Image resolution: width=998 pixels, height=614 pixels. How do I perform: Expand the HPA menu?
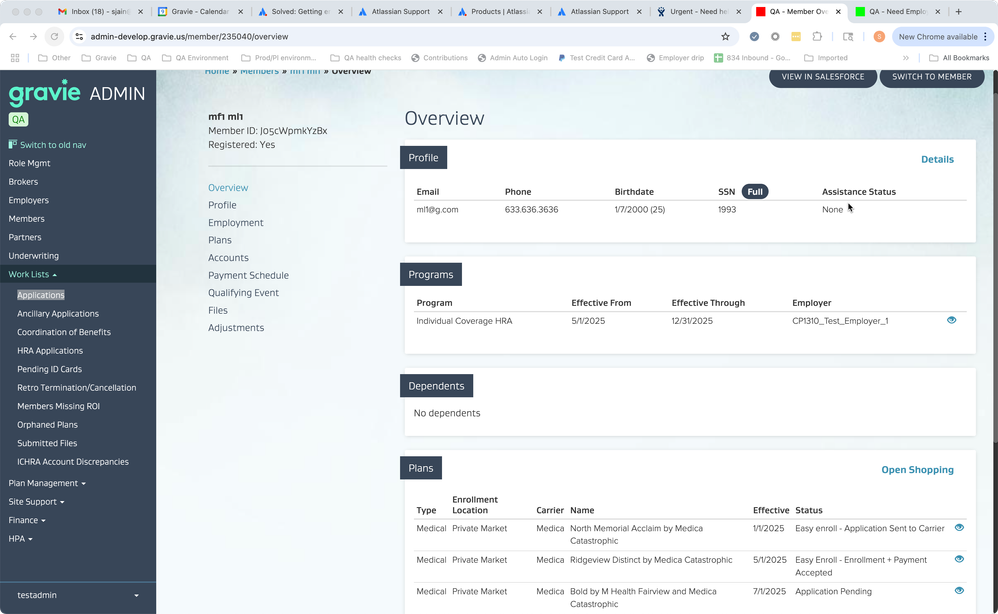(20, 539)
